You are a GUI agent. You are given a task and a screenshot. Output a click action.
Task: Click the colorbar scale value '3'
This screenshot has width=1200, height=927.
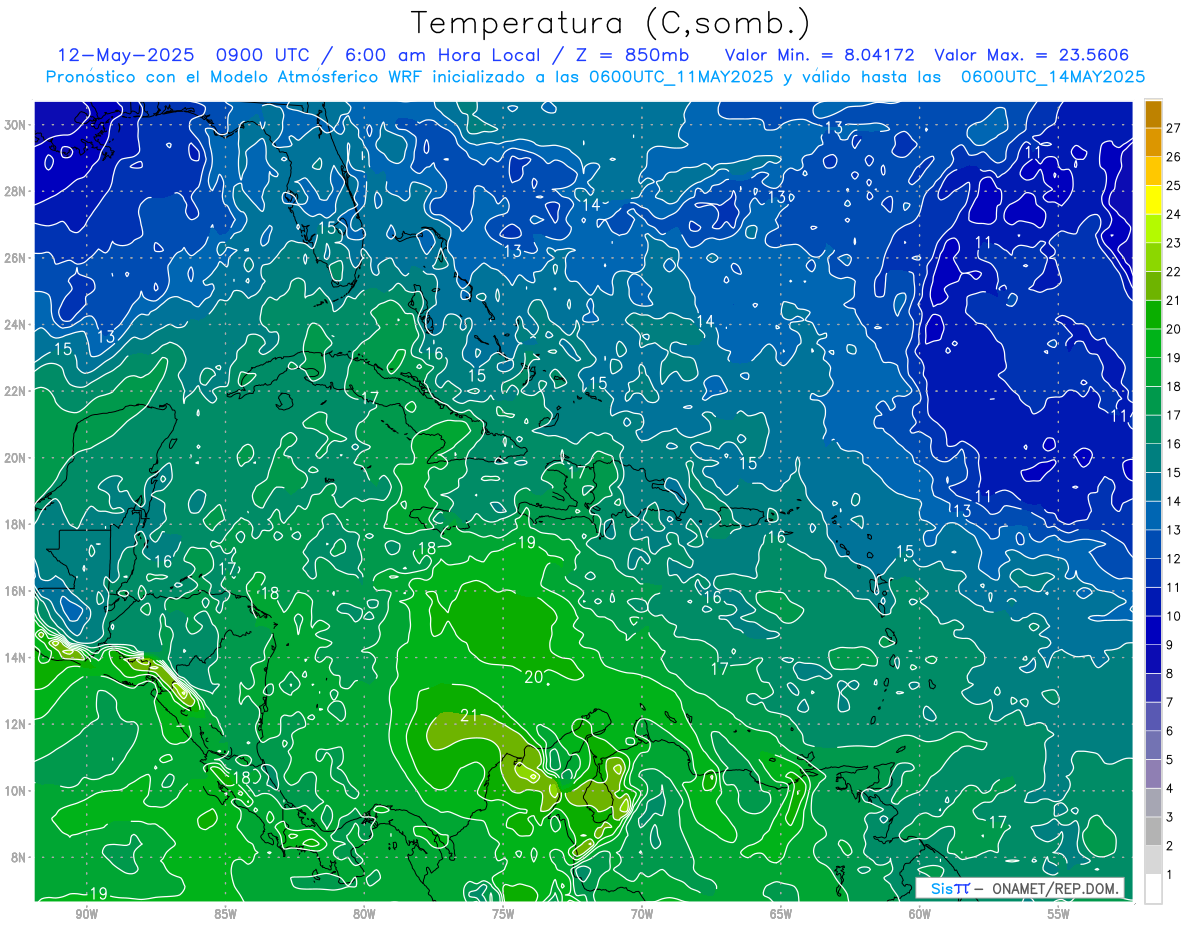click(1170, 818)
